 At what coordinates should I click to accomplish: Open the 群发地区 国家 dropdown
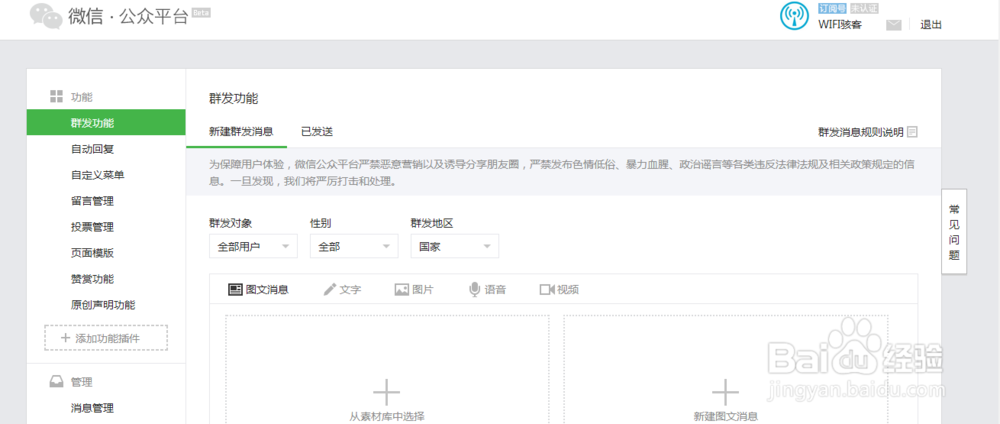pos(455,246)
